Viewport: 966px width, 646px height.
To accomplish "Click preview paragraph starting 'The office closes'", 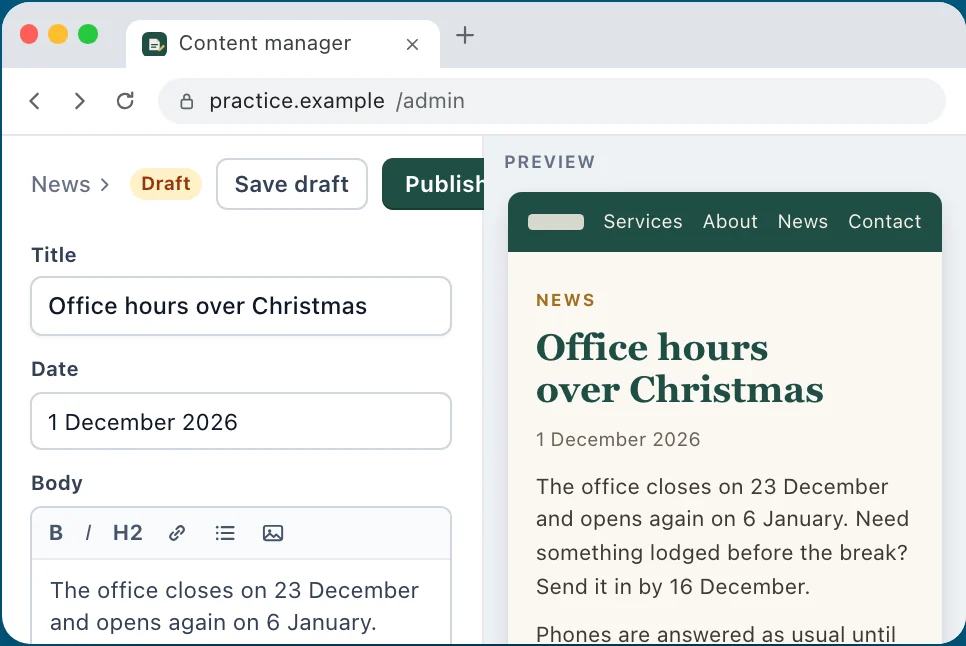I will [722, 537].
